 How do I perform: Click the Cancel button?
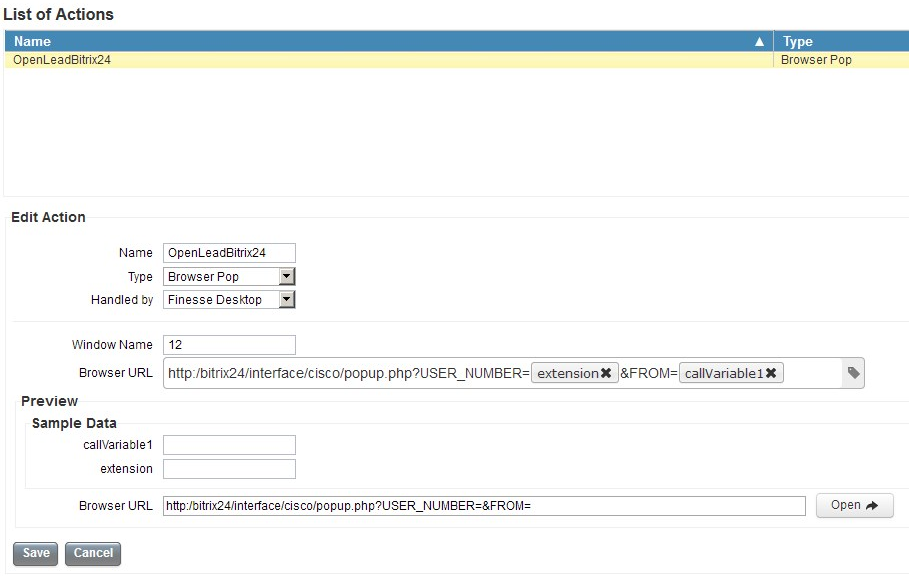[x=93, y=553]
